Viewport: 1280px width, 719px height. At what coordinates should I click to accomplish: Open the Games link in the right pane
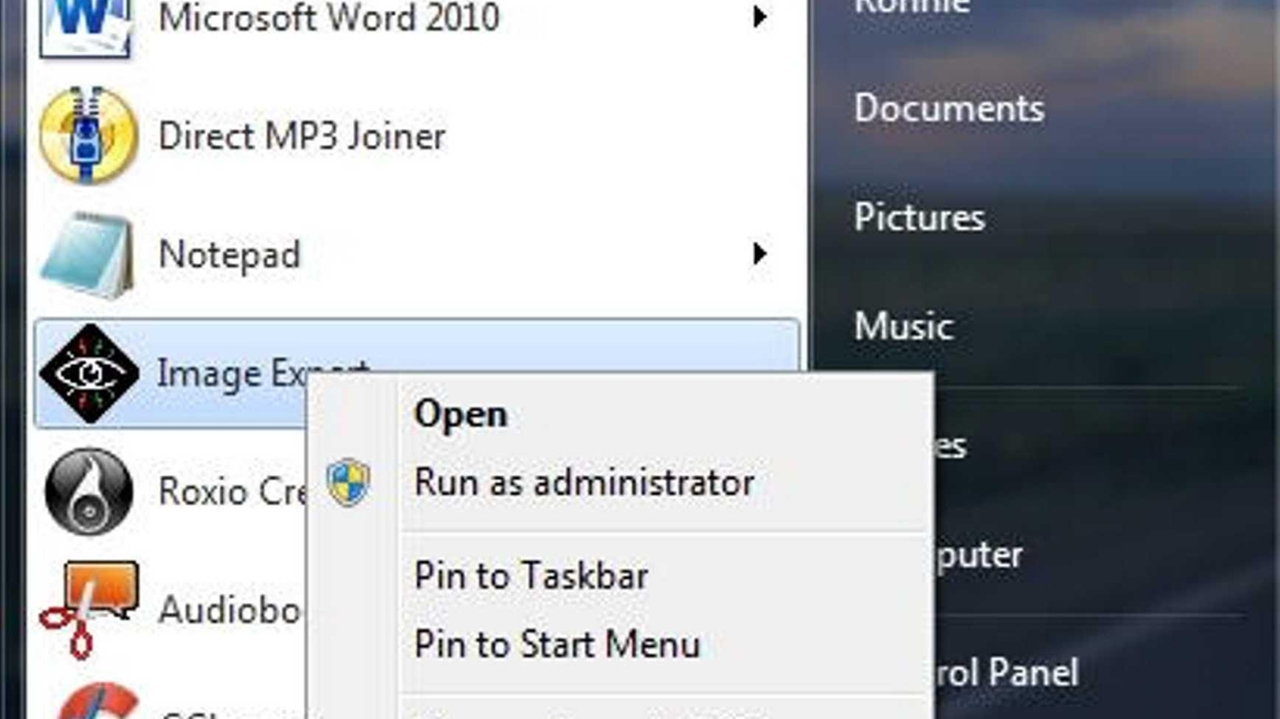pyautogui.click(x=951, y=445)
